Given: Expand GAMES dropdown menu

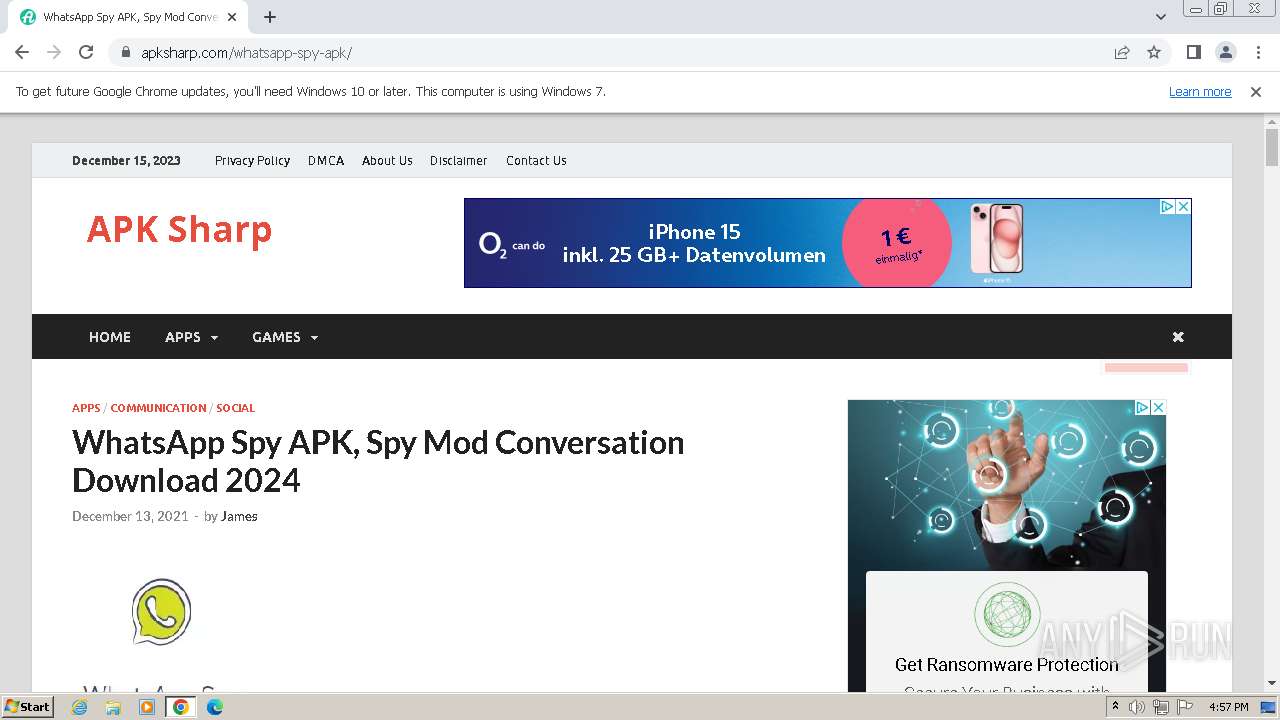Looking at the screenshot, I should coord(285,337).
